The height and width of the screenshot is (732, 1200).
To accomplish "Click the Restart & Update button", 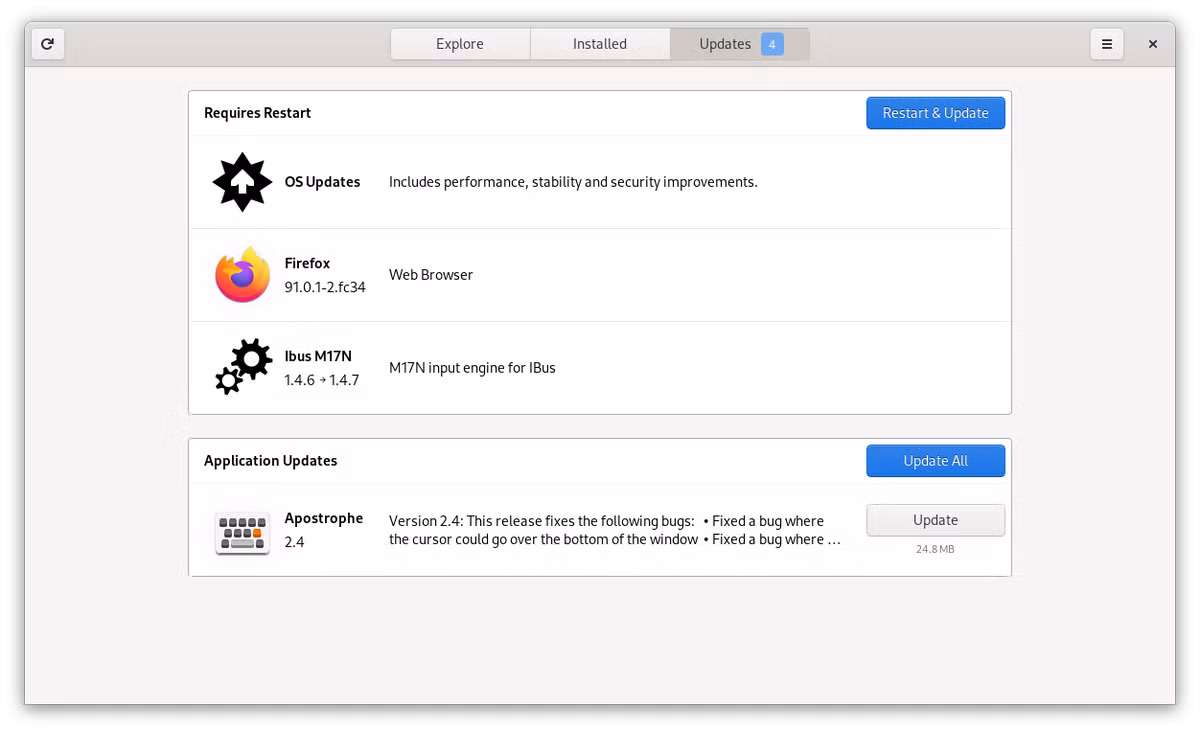I will point(935,113).
